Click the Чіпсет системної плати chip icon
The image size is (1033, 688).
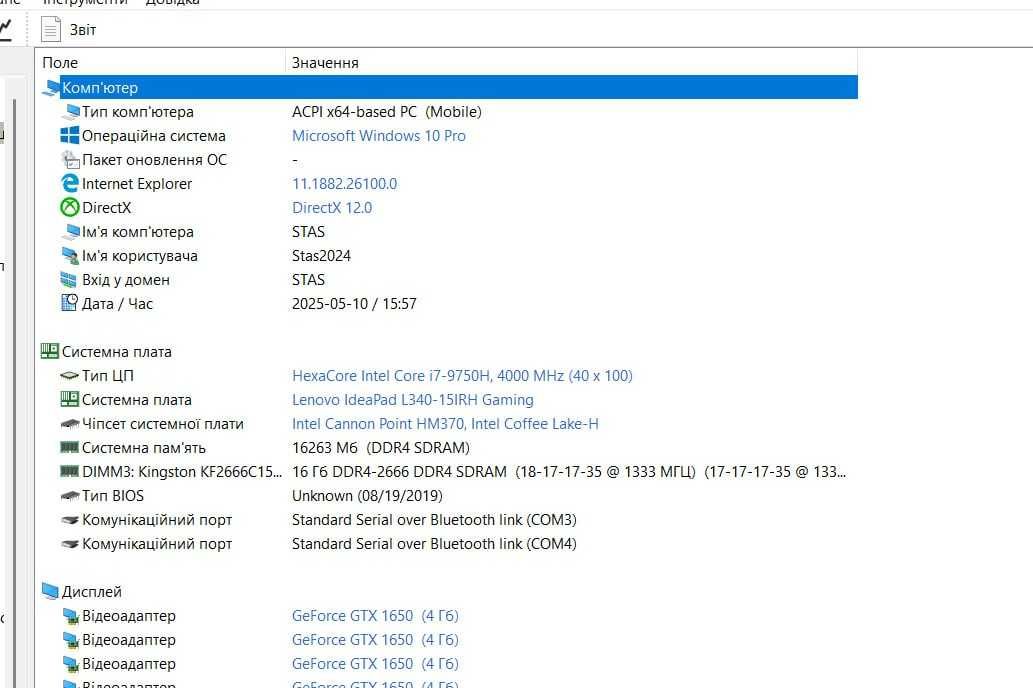[x=69, y=424]
